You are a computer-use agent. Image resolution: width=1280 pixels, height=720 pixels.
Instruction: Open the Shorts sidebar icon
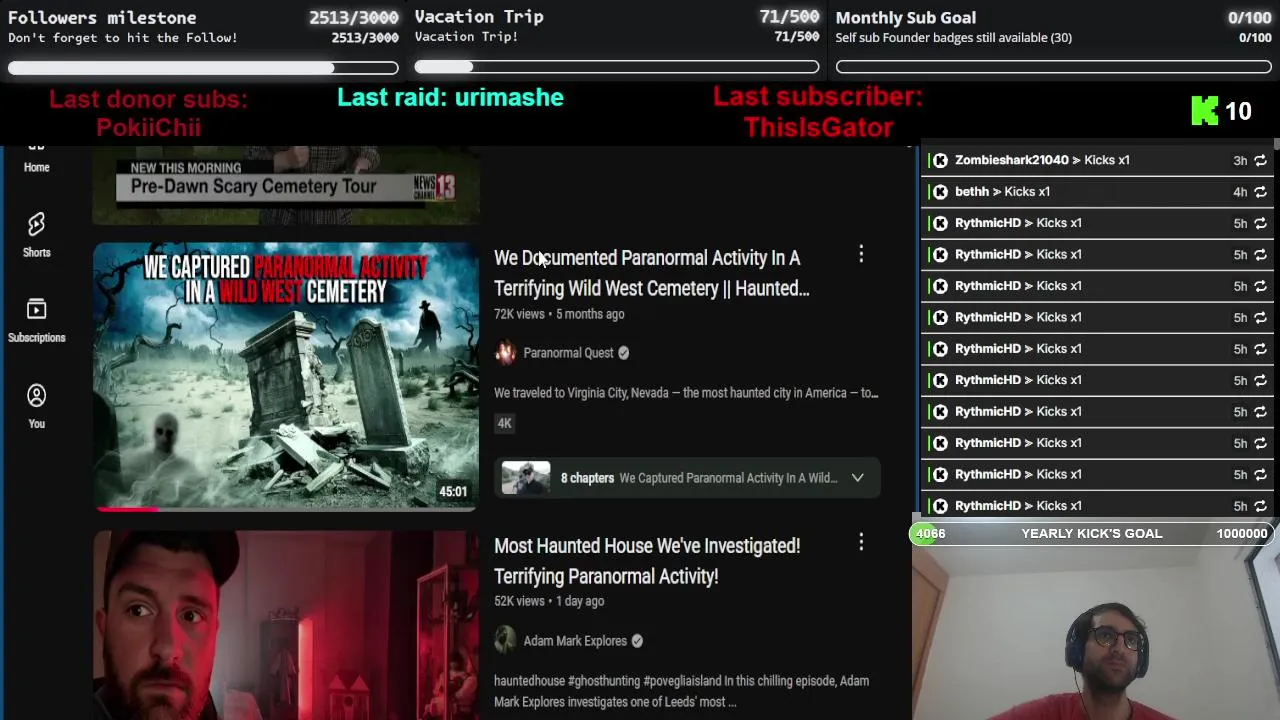[x=36, y=224]
